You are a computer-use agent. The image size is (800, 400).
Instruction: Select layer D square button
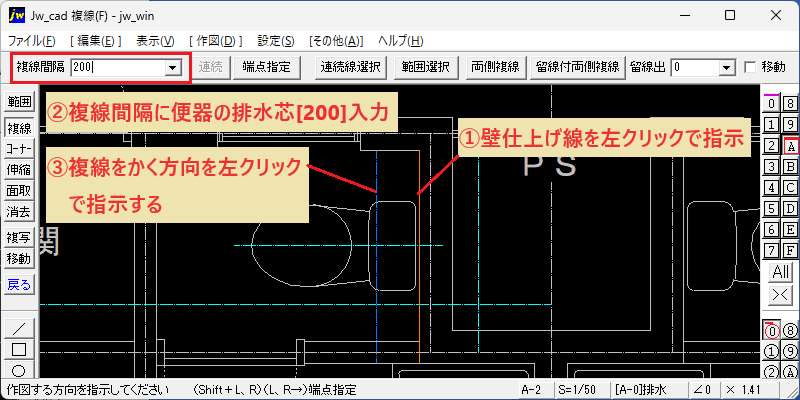pos(790,209)
